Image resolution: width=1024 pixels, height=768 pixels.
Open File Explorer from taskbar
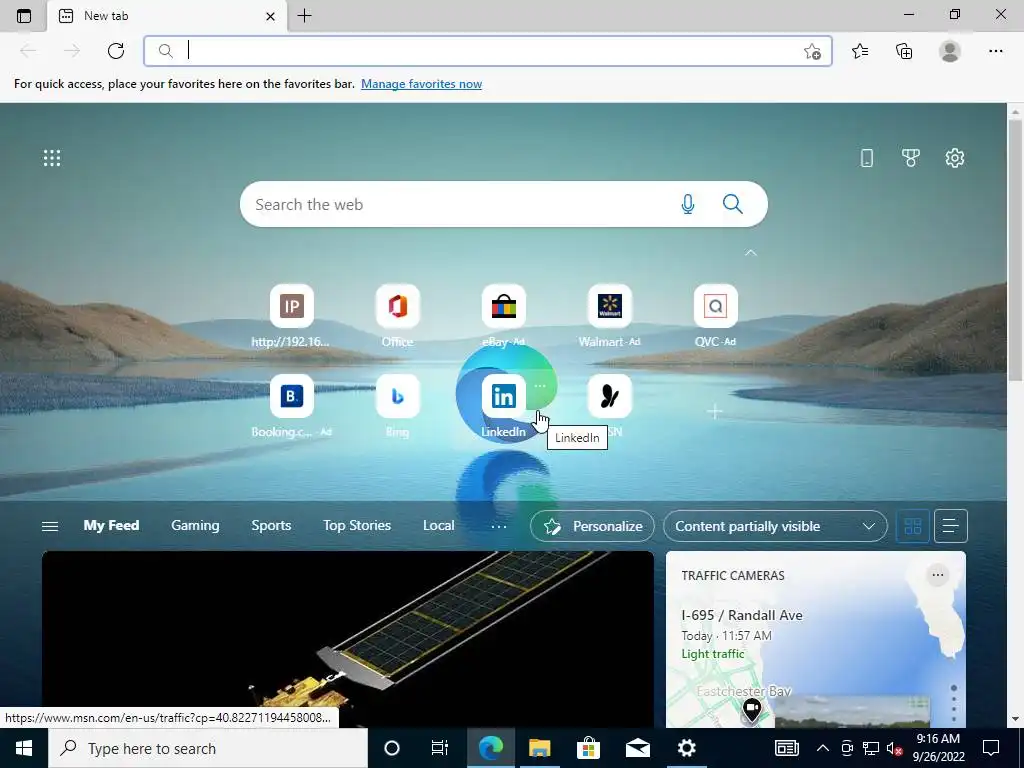click(539, 748)
